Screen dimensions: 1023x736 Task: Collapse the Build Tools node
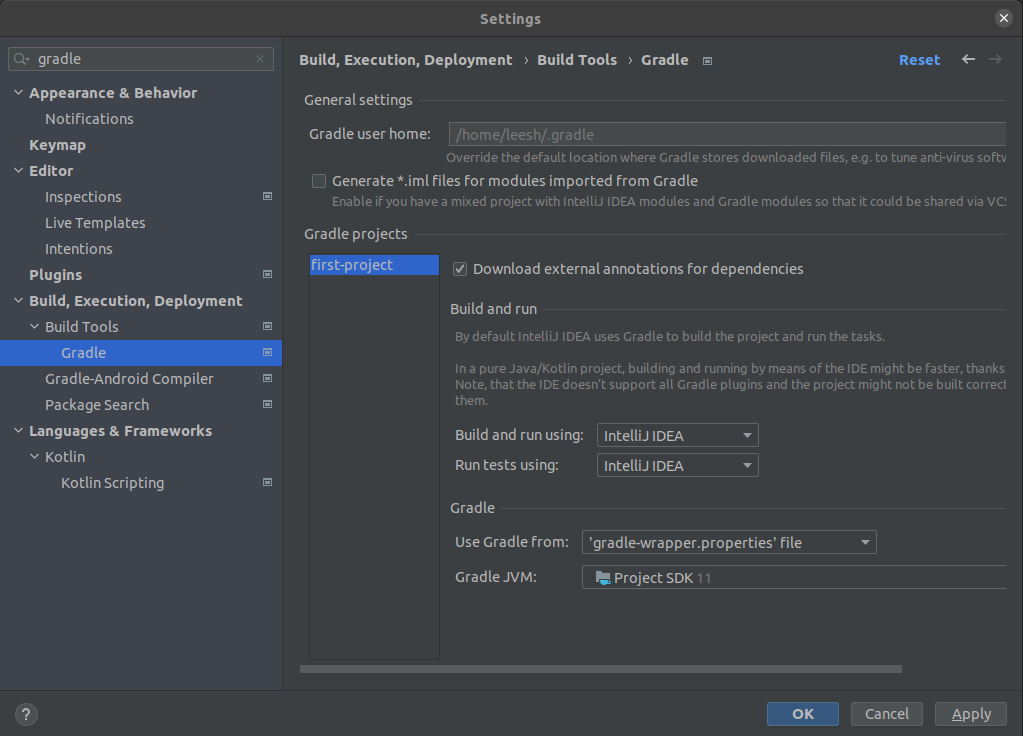pos(35,326)
